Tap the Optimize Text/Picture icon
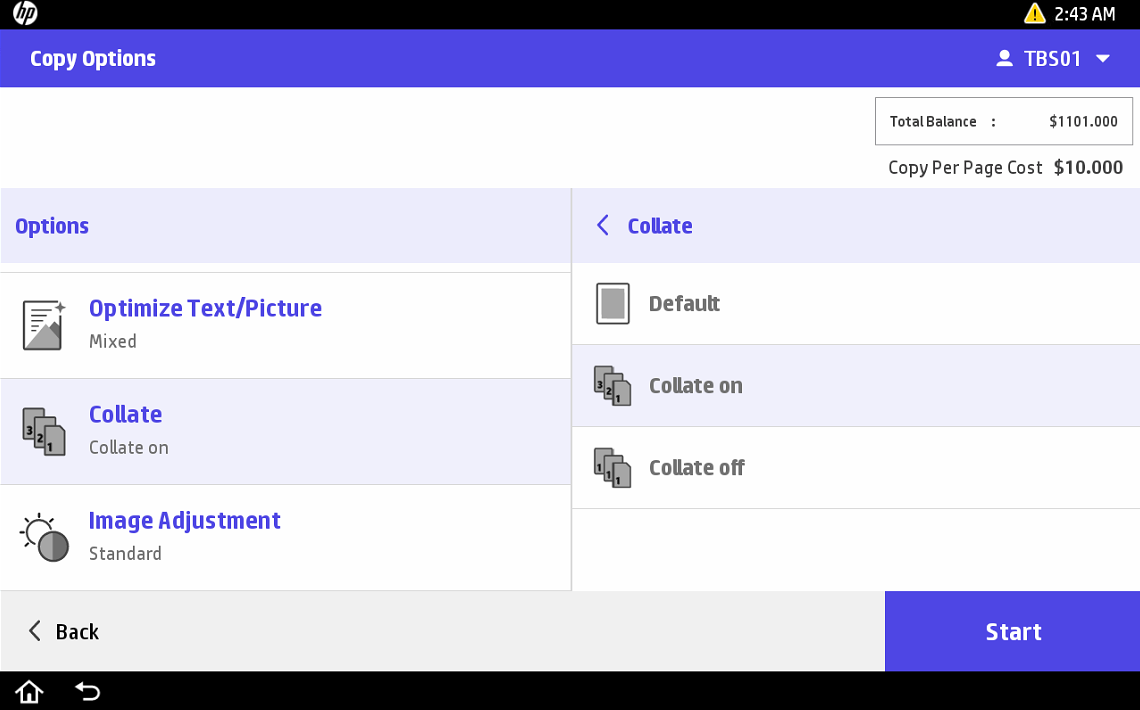Image resolution: width=1140 pixels, height=710 pixels. click(x=44, y=325)
